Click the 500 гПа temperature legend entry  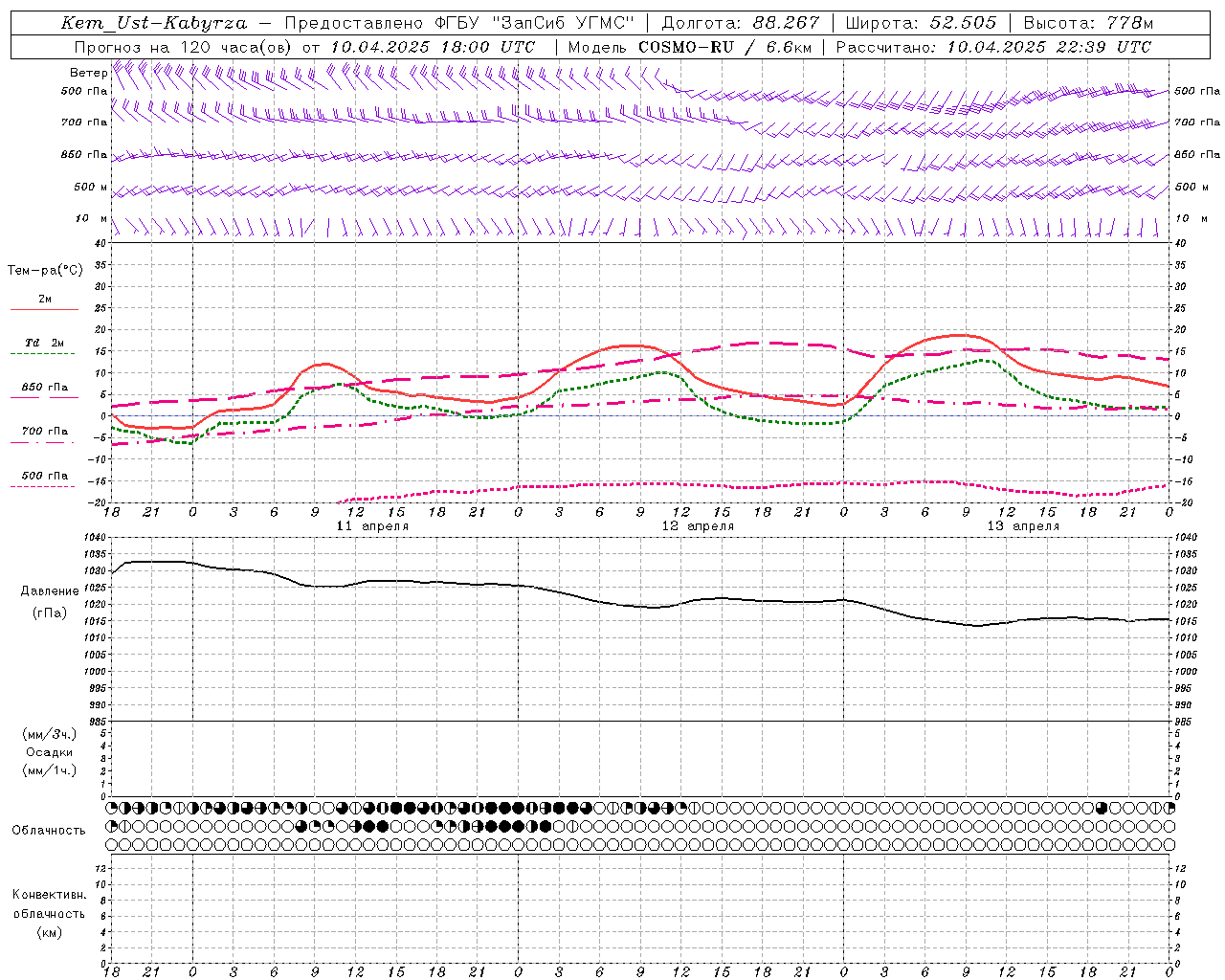(x=44, y=479)
